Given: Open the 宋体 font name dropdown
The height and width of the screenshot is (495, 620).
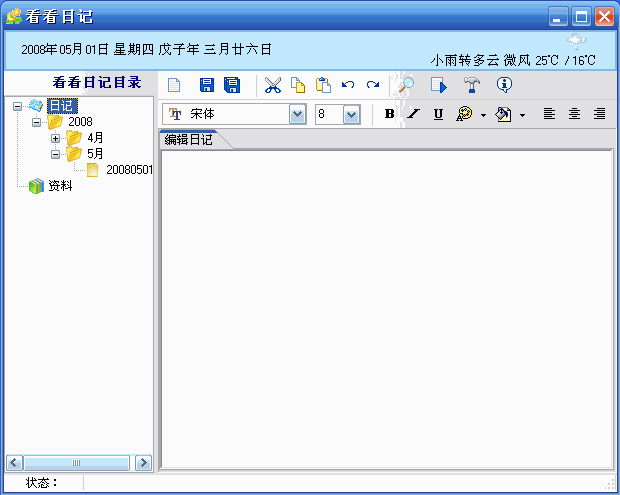Looking at the screenshot, I should [x=297, y=114].
